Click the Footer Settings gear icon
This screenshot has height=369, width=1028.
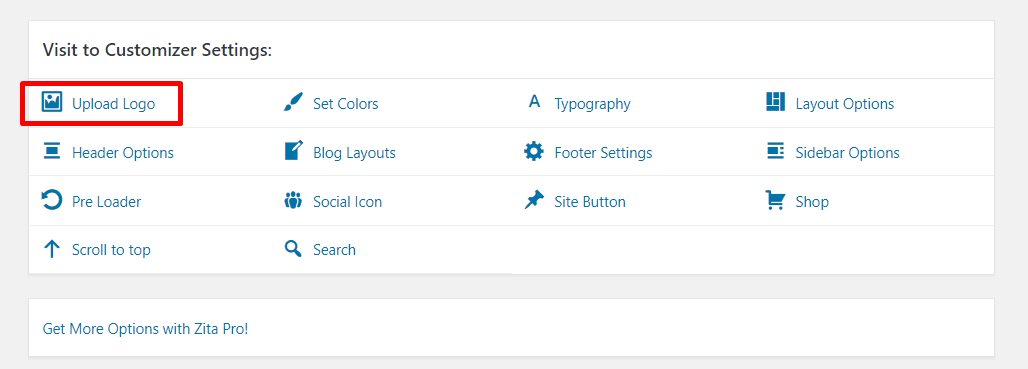[x=534, y=151]
